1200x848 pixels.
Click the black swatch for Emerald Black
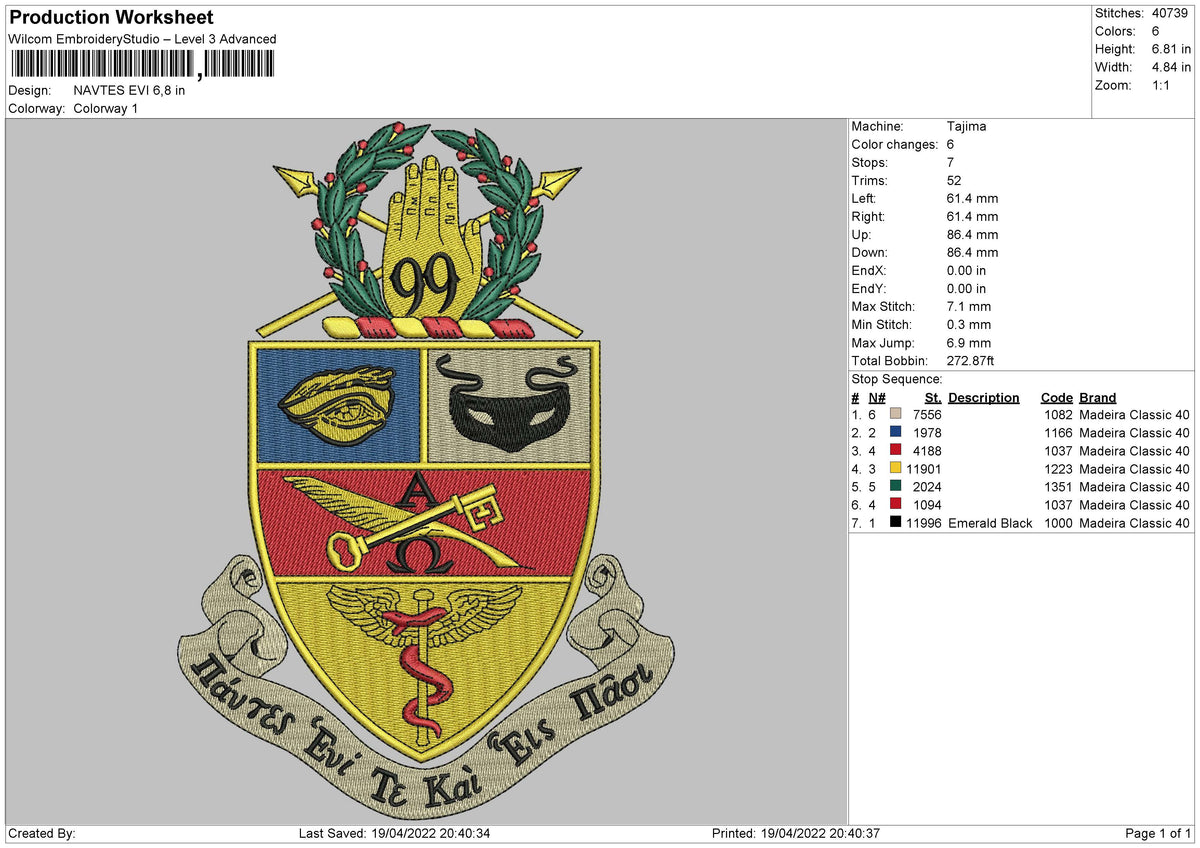tap(896, 523)
